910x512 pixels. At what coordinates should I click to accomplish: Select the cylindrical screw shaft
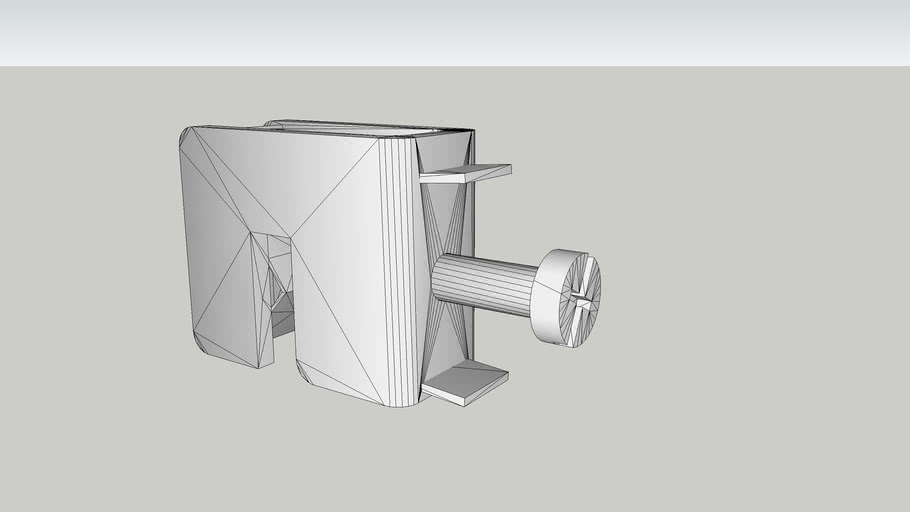tap(485, 284)
